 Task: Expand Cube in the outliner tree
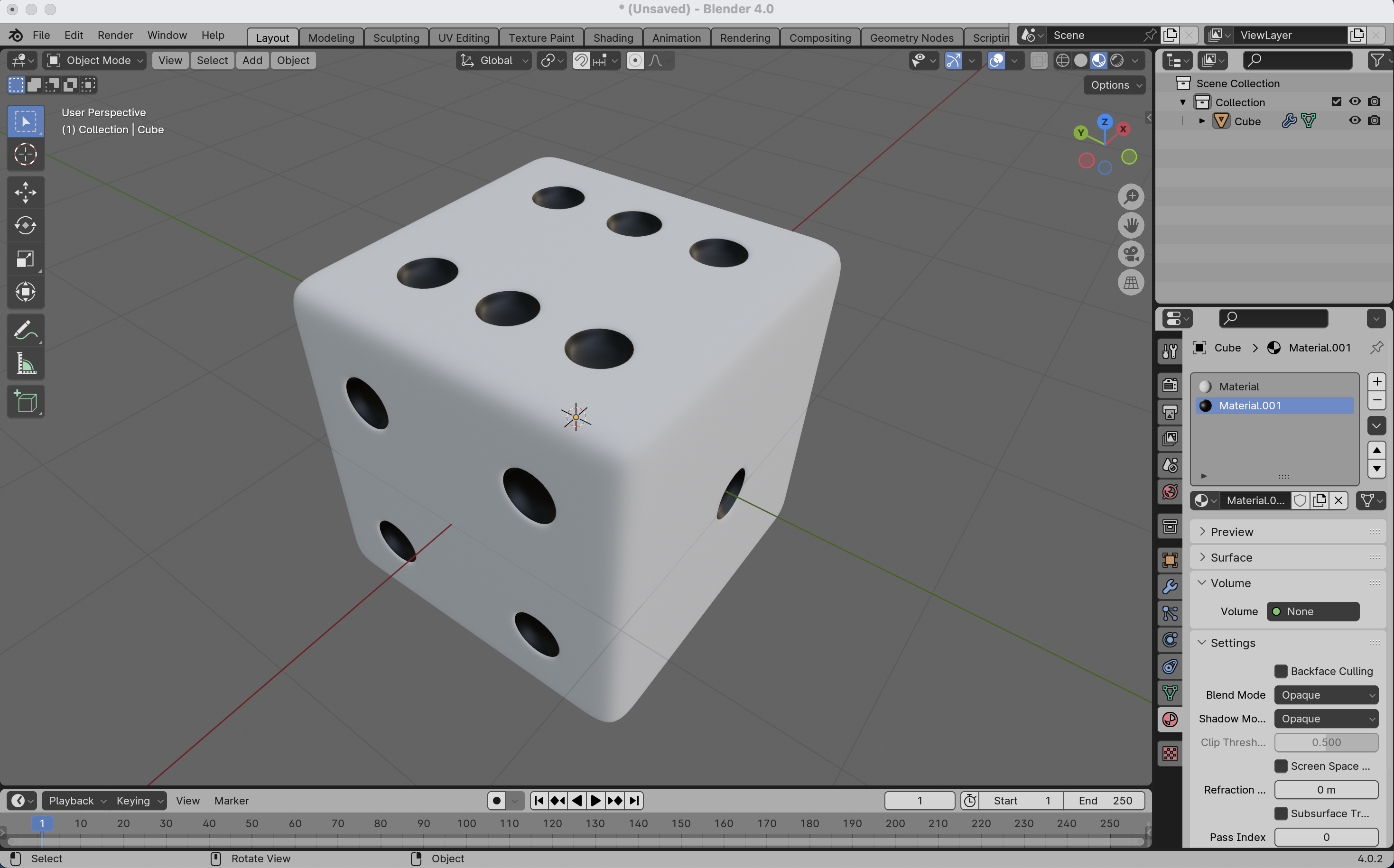pyautogui.click(x=1202, y=121)
